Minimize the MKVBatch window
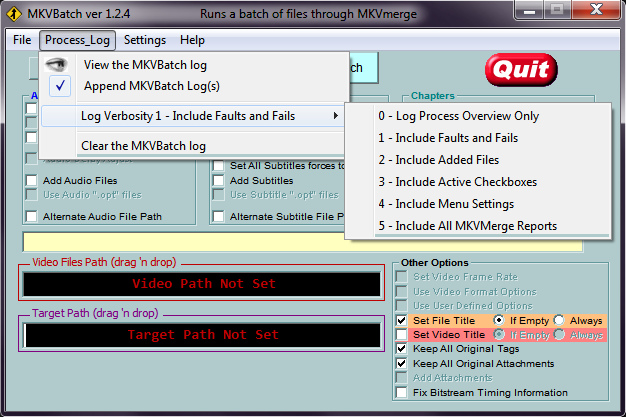 529,10
